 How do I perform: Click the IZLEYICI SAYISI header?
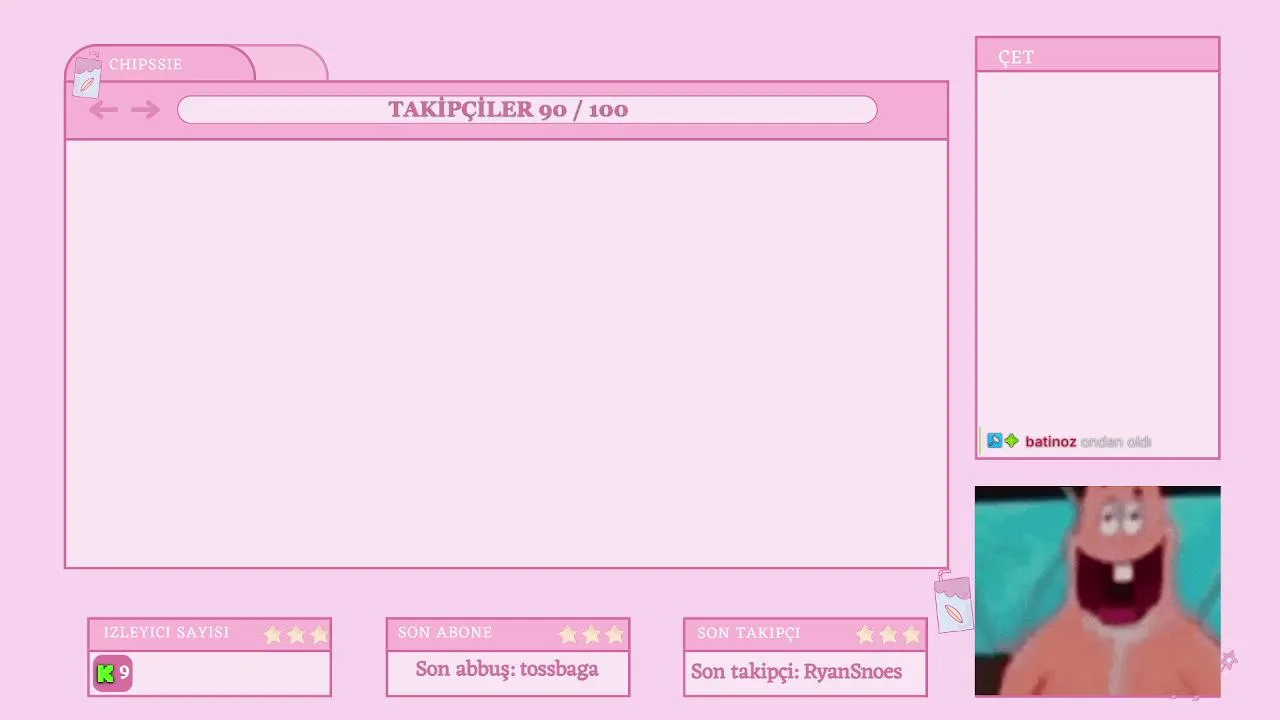tap(209, 634)
